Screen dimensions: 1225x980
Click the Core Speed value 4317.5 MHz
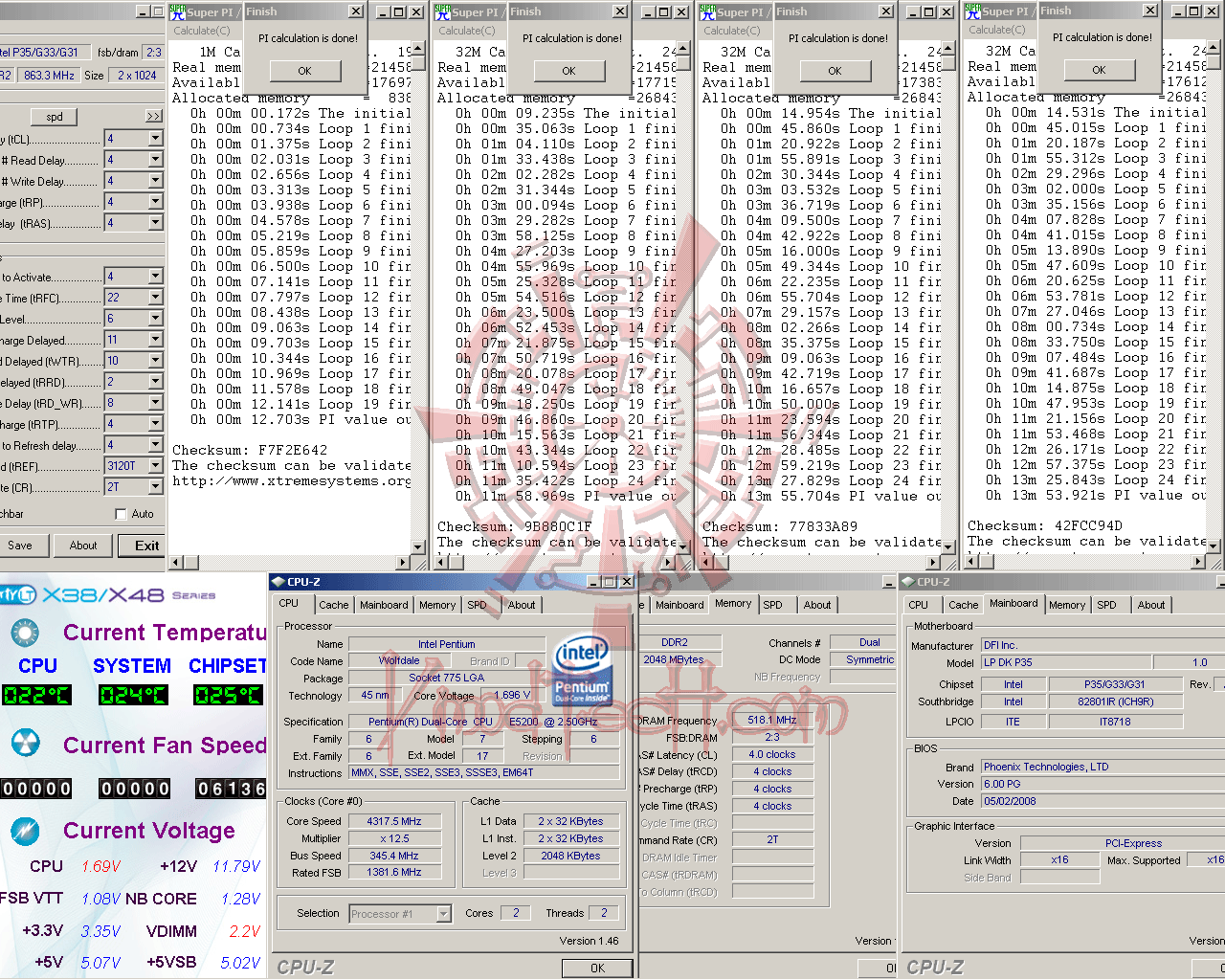click(394, 821)
